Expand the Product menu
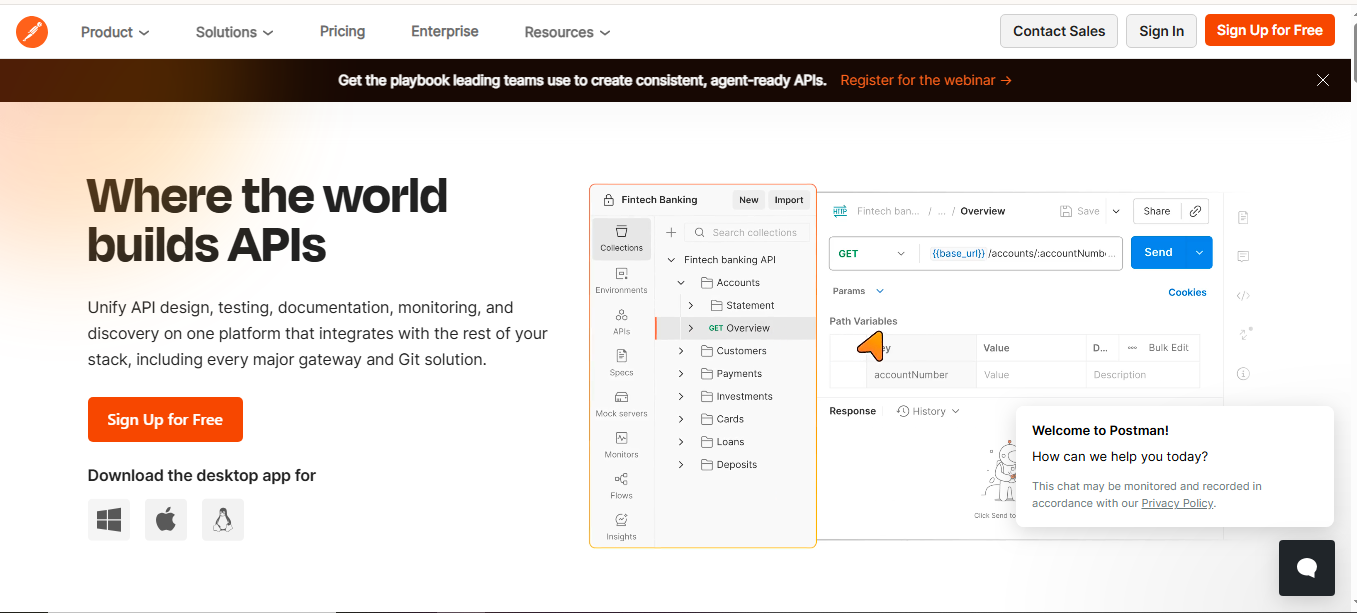 click(x=115, y=32)
